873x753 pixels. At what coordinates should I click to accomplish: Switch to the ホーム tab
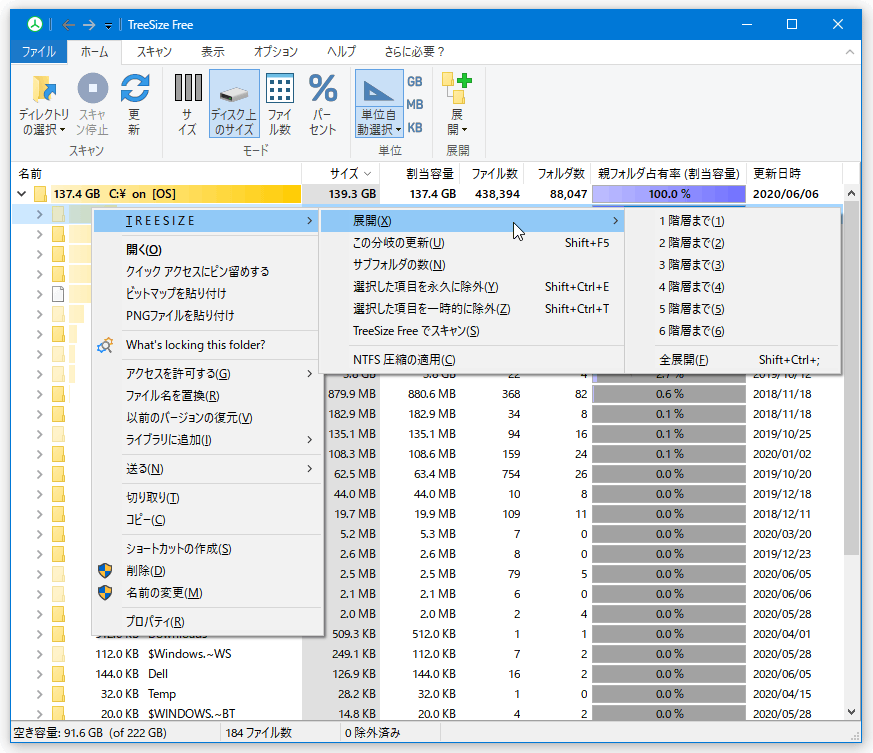pyautogui.click(x=95, y=52)
